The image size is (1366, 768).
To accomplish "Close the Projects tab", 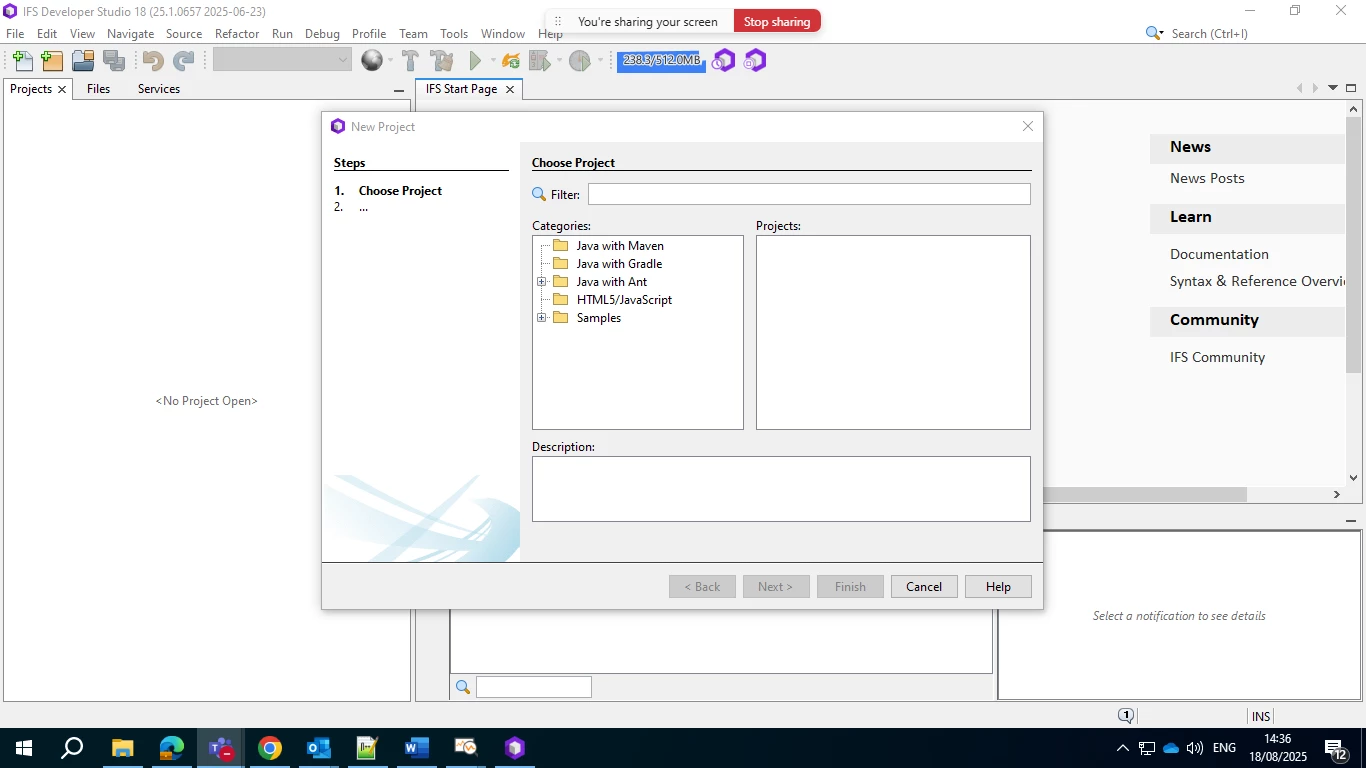I will point(61,89).
